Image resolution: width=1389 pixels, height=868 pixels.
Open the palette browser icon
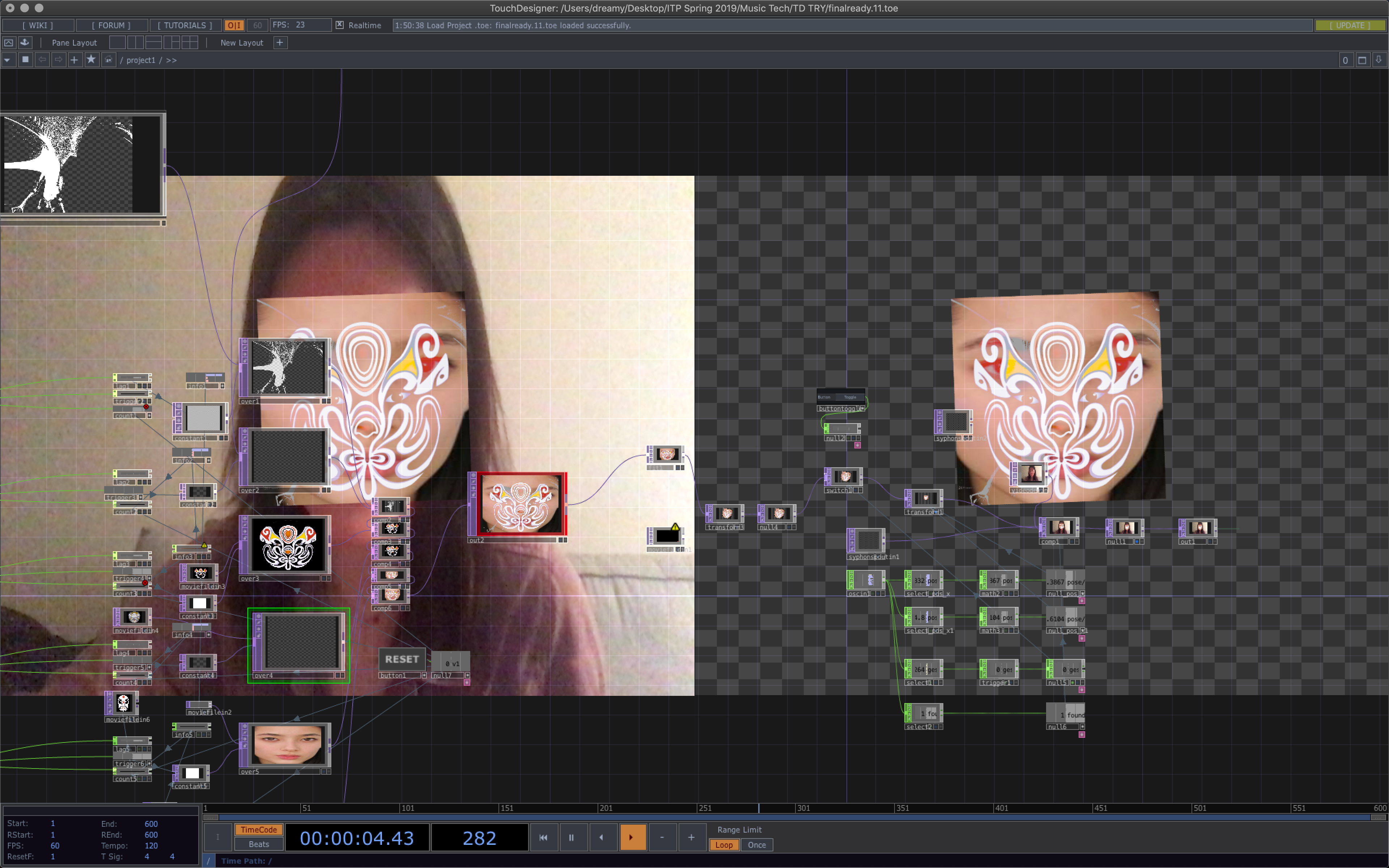click(9, 42)
